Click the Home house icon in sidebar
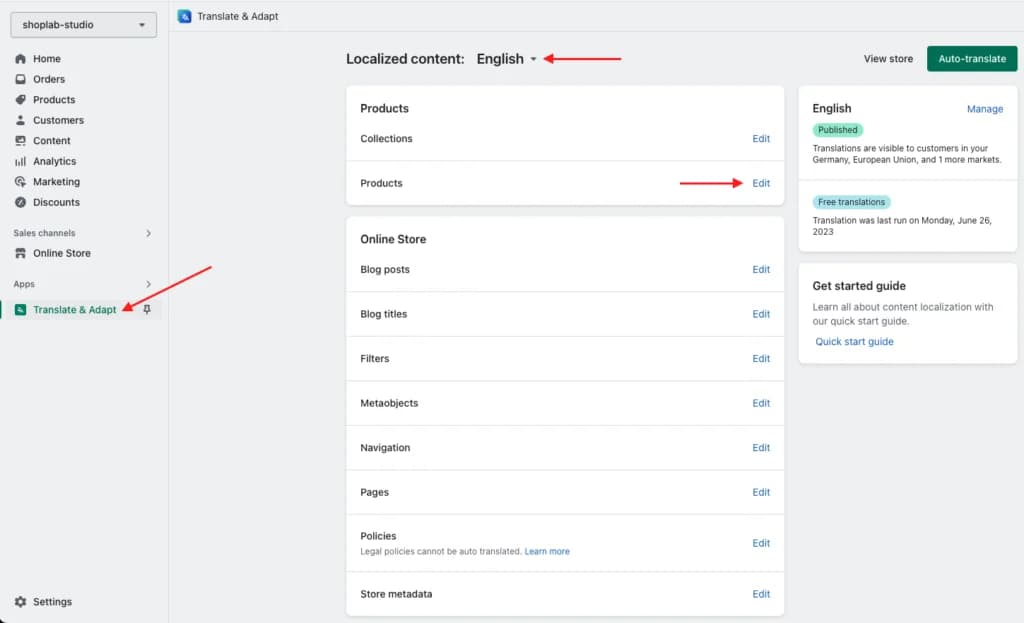 click(20, 59)
